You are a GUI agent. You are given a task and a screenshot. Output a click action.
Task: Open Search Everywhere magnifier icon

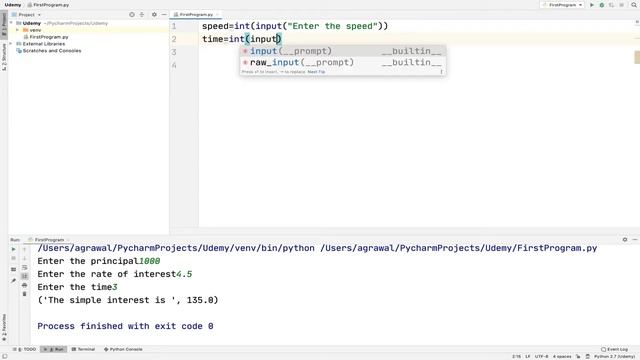(634, 5)
